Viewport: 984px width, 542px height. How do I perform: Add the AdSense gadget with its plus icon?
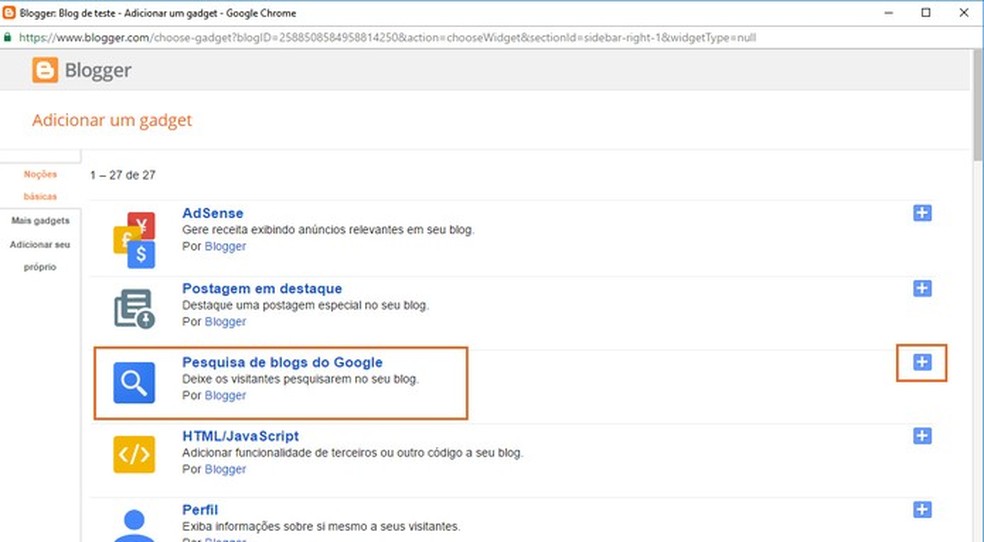coord(922,213)
